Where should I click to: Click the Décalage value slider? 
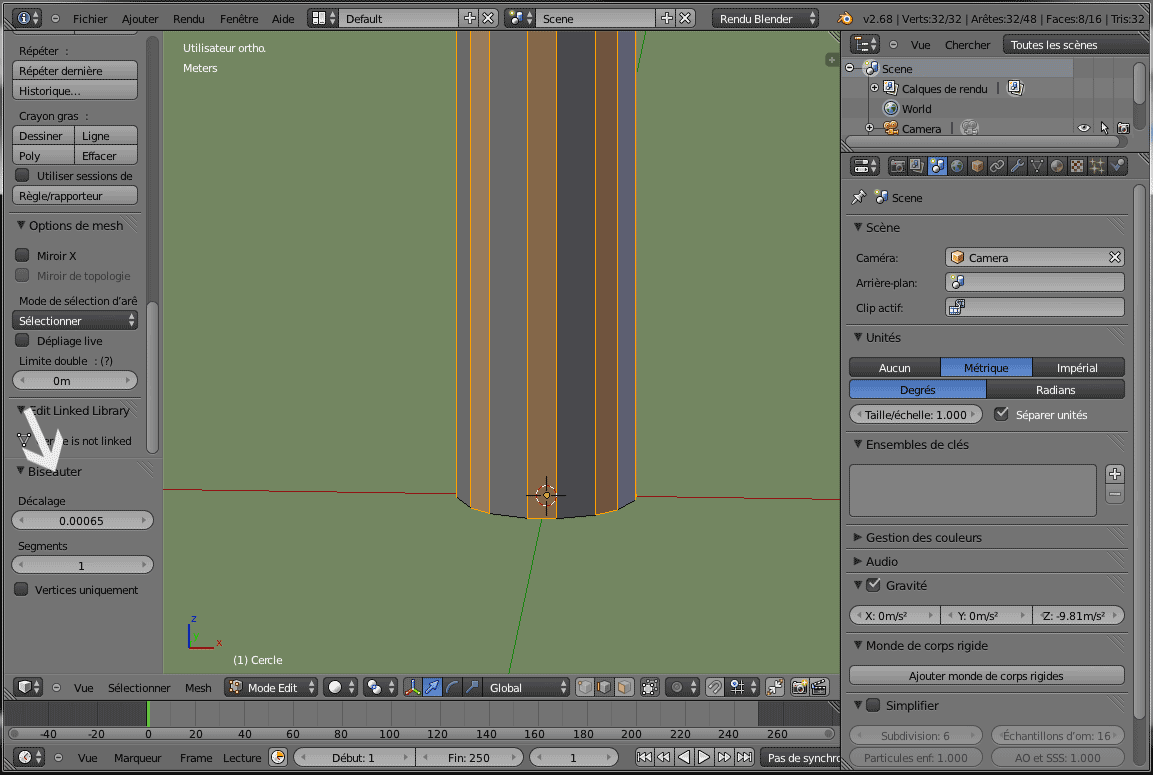point(82,520)
